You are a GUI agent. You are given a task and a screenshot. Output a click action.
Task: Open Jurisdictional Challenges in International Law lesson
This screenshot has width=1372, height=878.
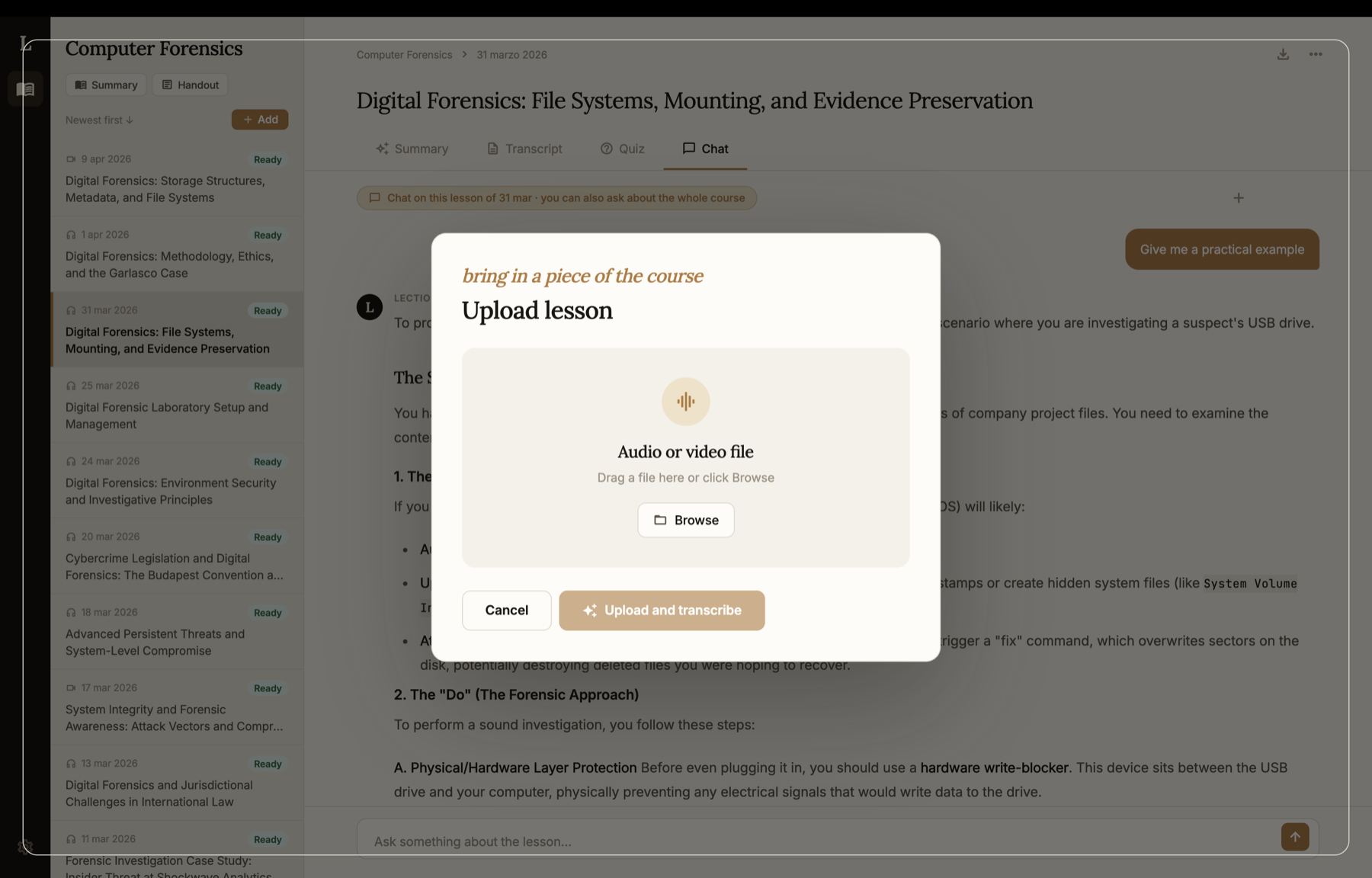point(177,783)
